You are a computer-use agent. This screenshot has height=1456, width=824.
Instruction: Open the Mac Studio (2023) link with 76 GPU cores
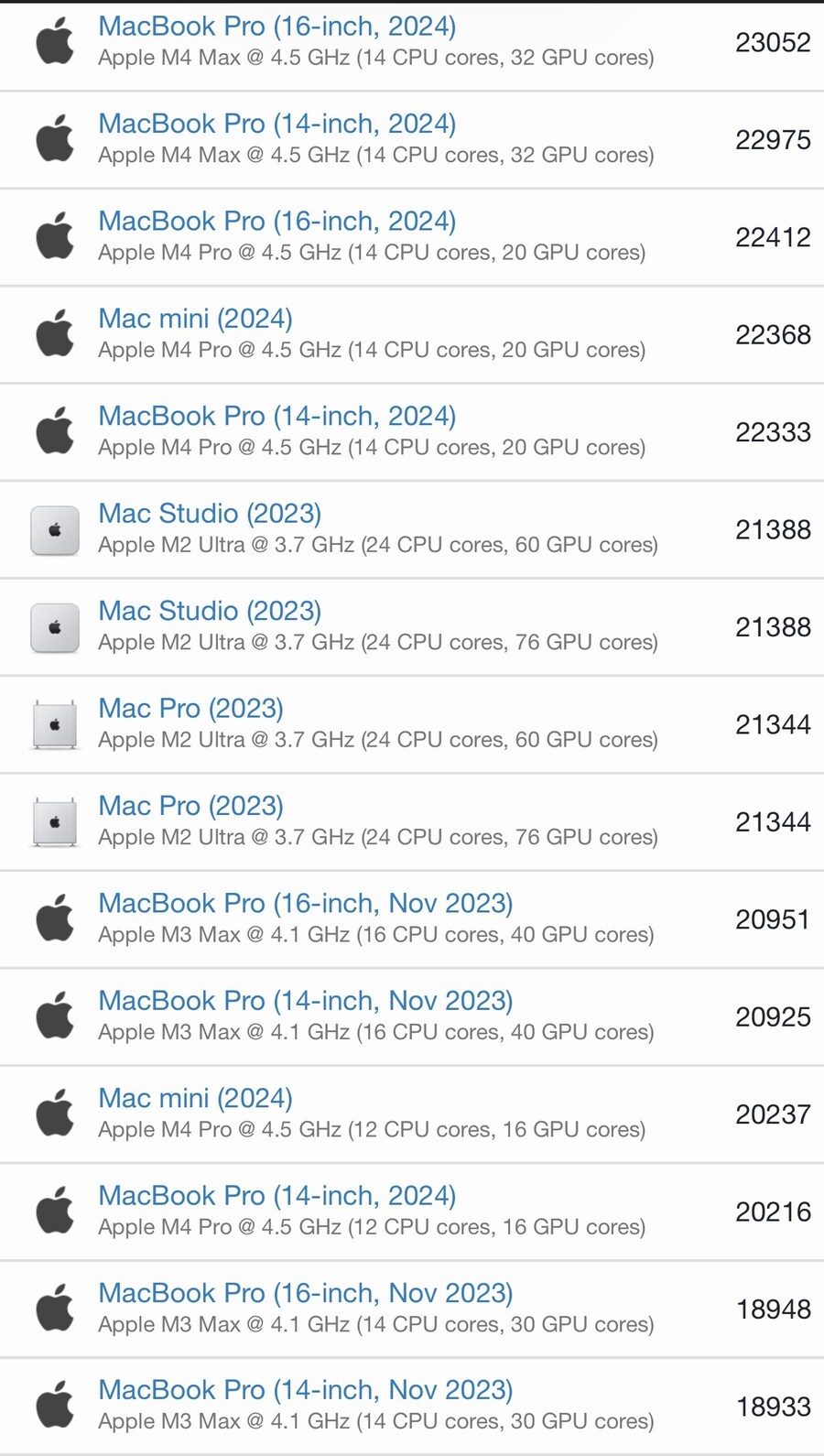click(210, 611)
